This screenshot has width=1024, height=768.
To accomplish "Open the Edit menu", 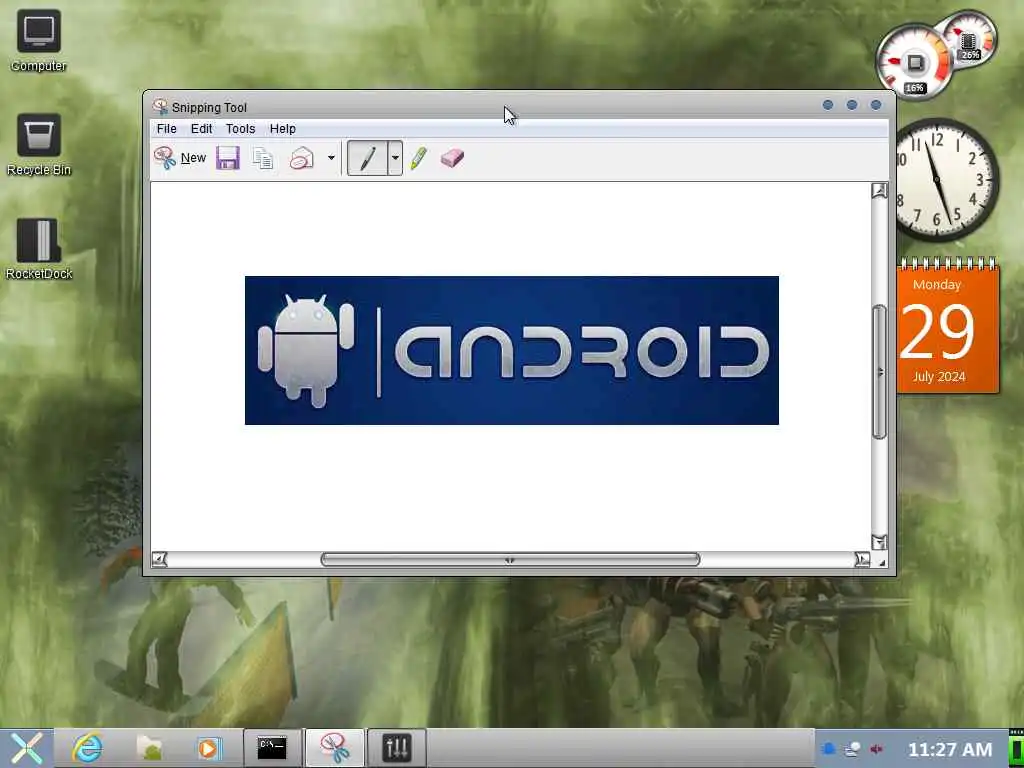I will [x=201, y=129].
